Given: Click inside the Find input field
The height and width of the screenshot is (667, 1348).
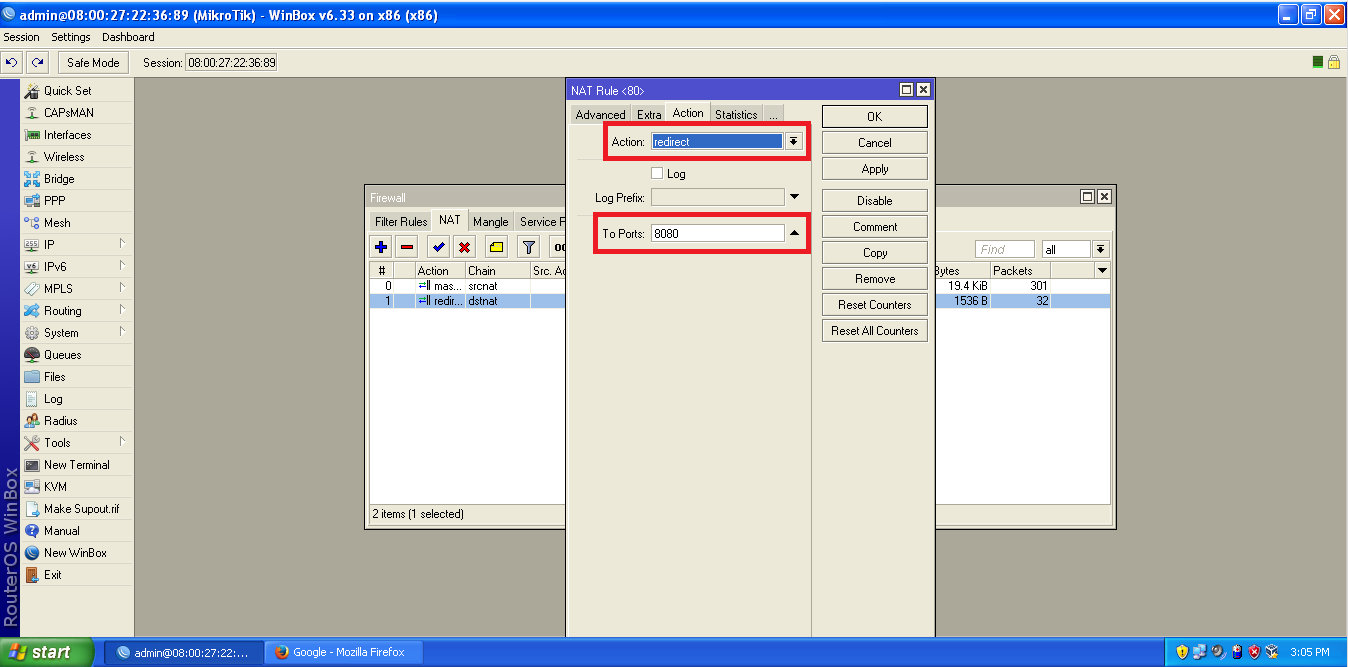Looking at the screenshot, I should click(1004, 248).
